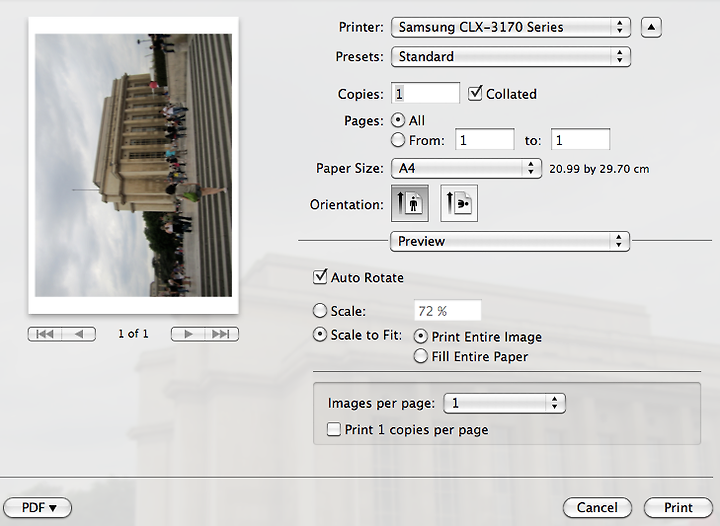Viewport: 720px width, 526px height.
Task: Choose the Scale radio option
Action: point(320,311)
